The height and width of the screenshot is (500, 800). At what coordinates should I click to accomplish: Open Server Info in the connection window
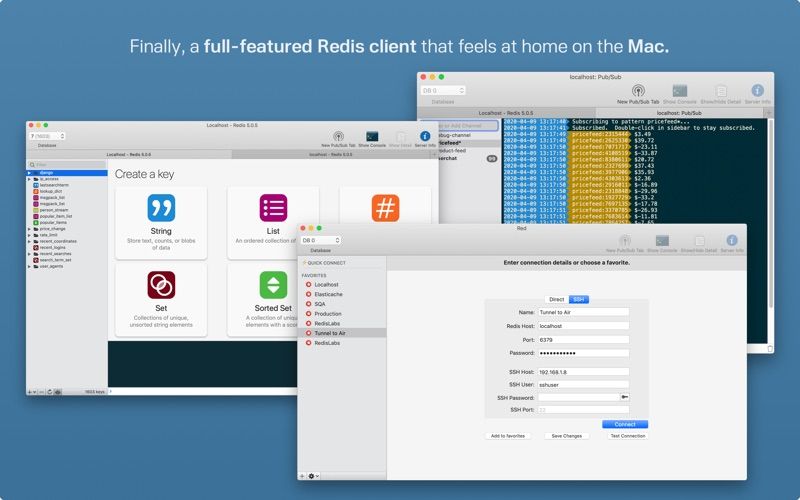[x=732, y=243]
